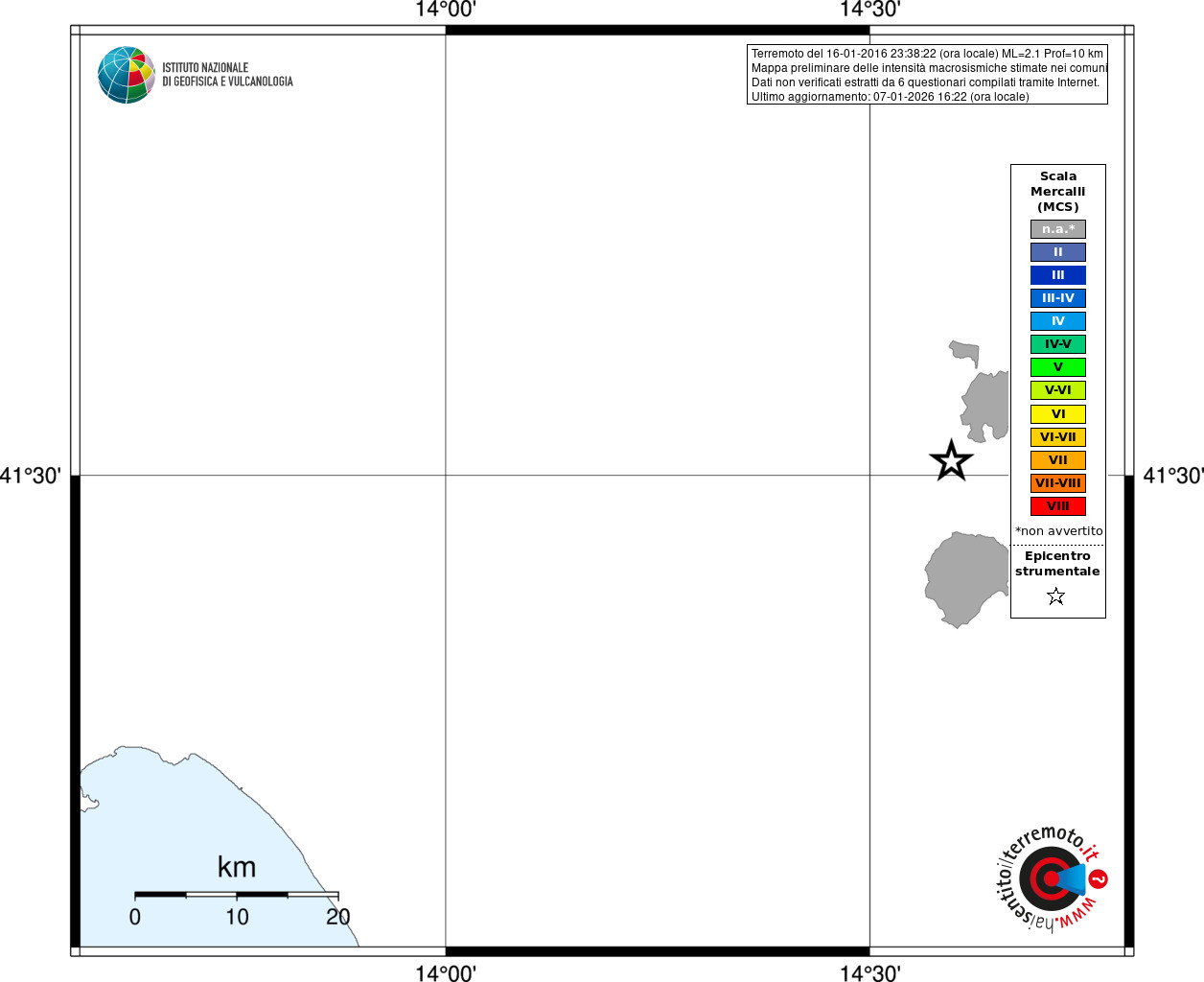
Task: Click the large gray municipality south of epicenter
Action: point(964,578)
